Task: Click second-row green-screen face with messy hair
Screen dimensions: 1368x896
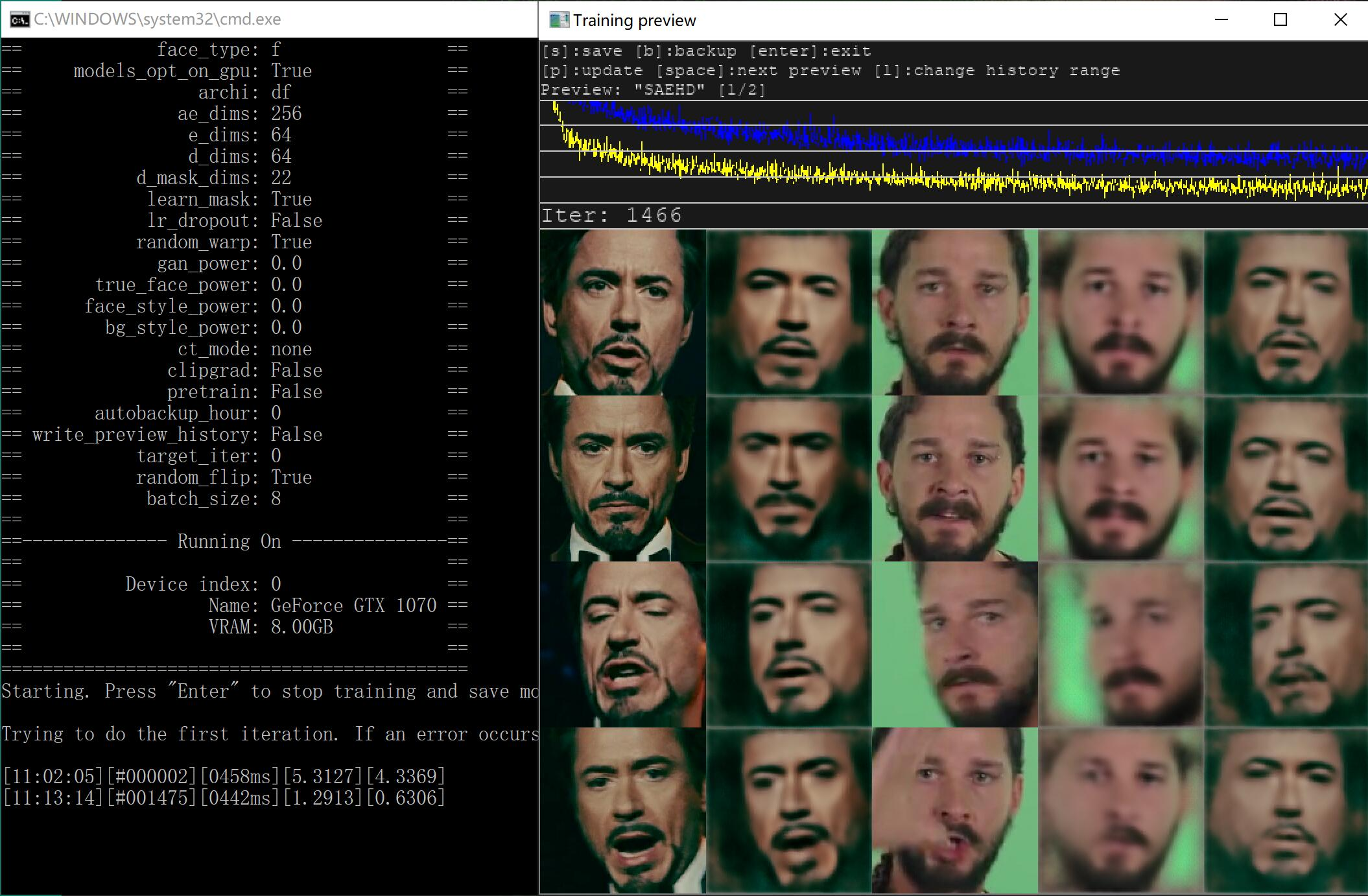Action: coord(955,478)
